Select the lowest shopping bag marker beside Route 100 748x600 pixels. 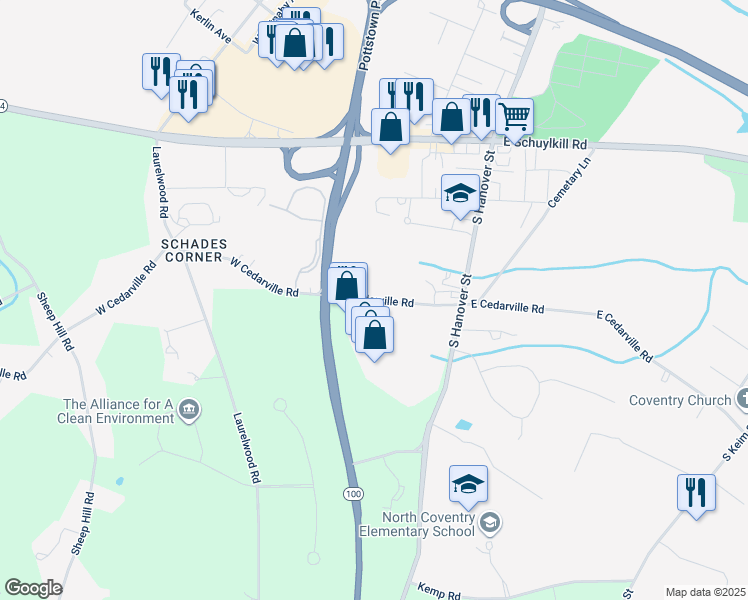(374, 335)
